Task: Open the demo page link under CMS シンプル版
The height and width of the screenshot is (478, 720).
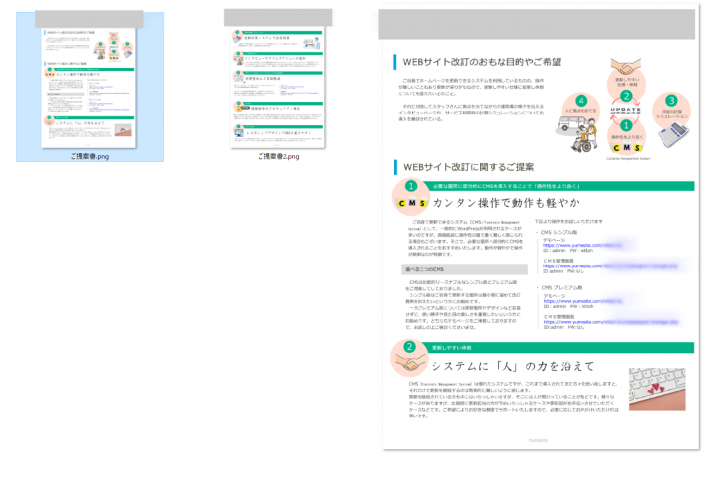Action: pos(582,245)
